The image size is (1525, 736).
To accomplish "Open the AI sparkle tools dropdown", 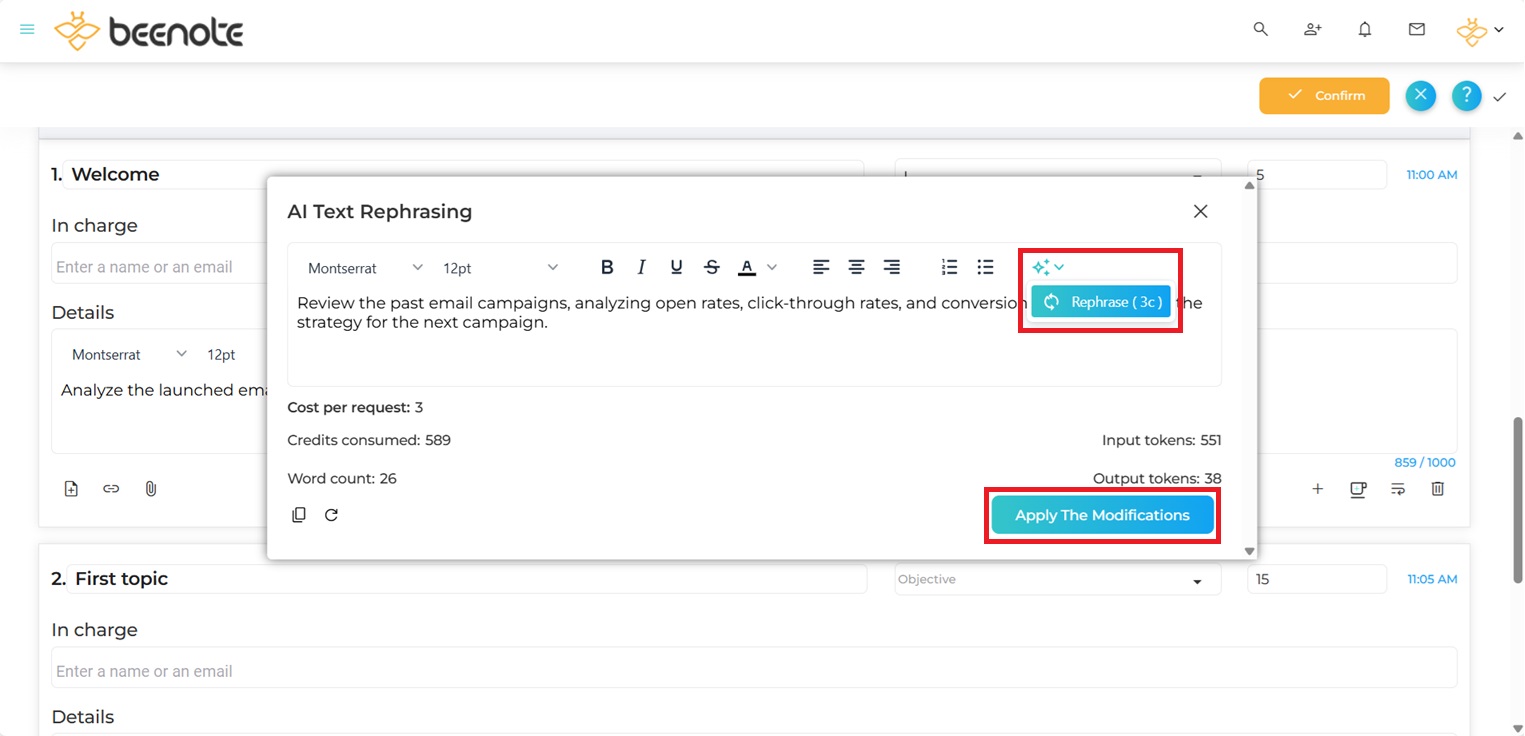I will (1048, 267).
